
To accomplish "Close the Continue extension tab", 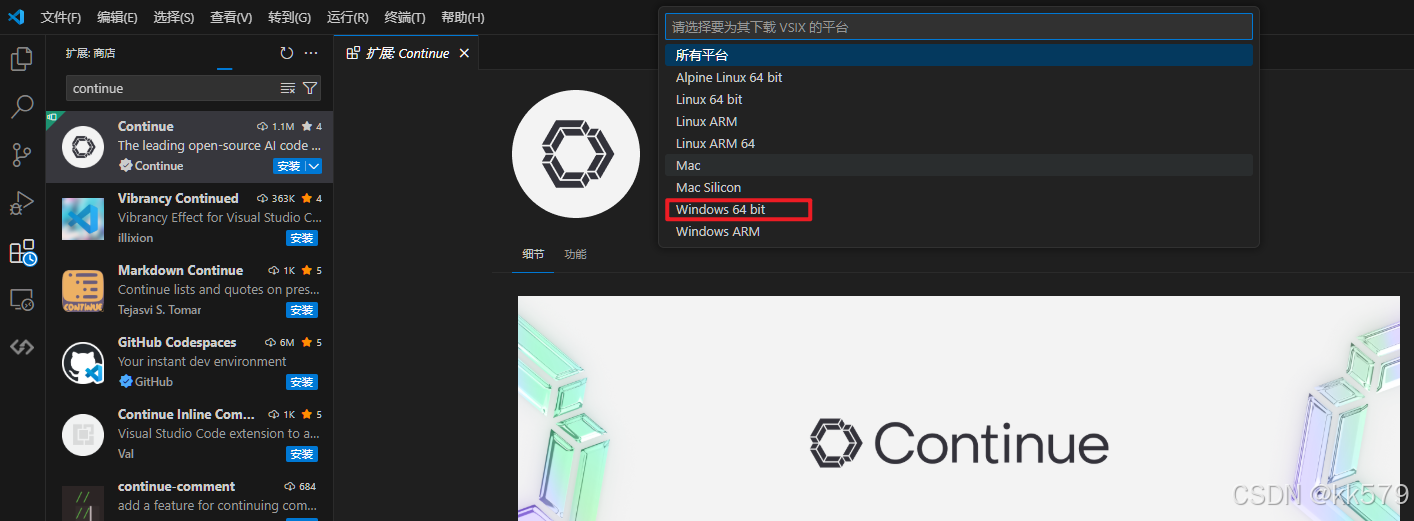I will point(464,53).
